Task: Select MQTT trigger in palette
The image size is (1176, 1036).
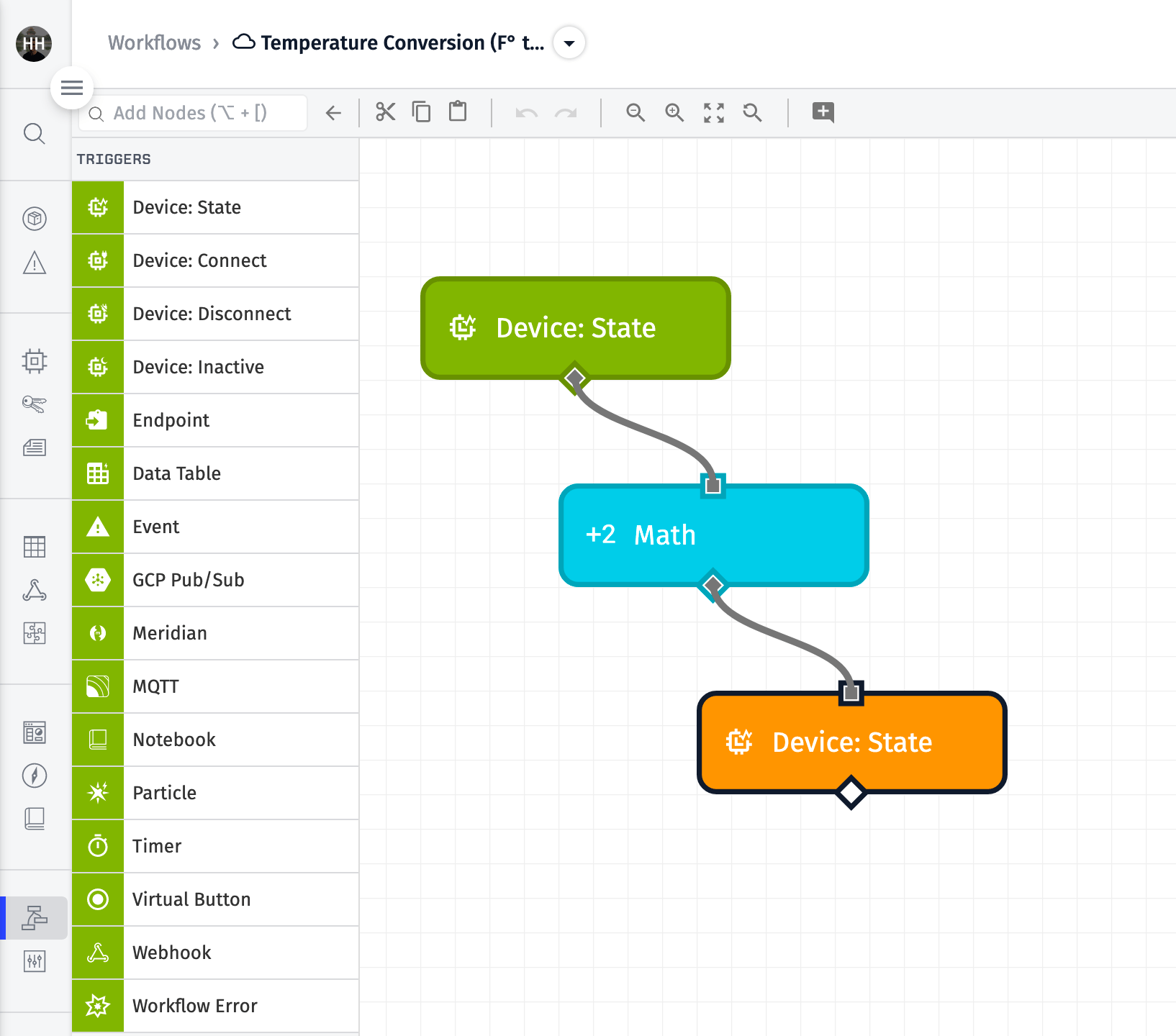Action: (215, 686)
